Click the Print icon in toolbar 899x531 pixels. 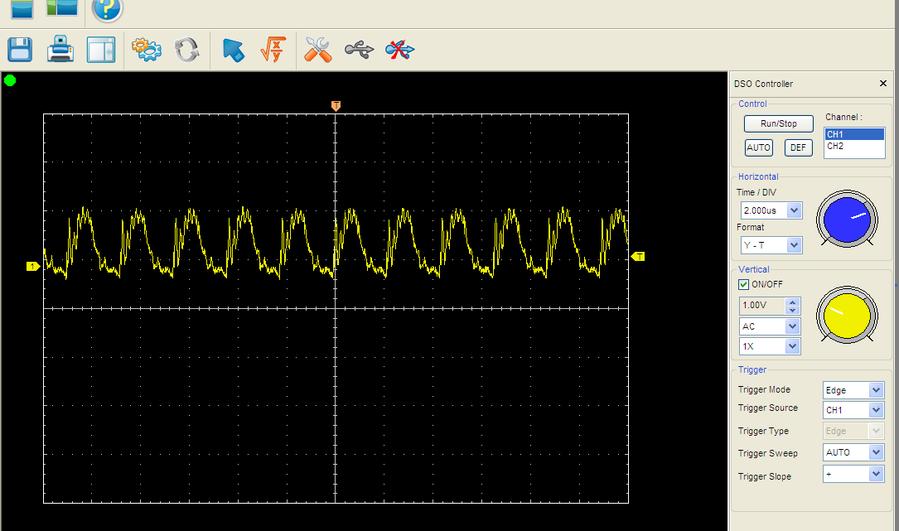coord(61,50)
